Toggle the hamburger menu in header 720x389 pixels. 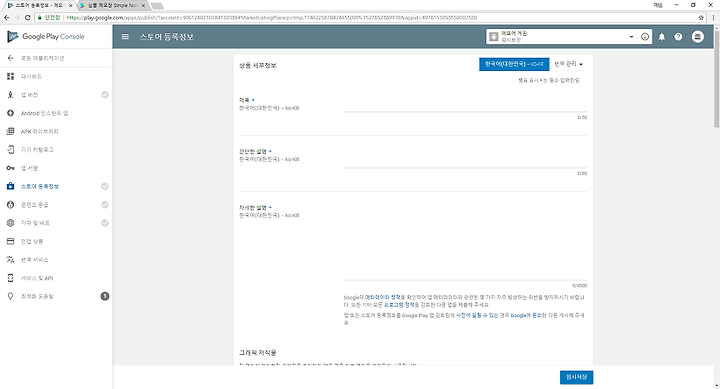(x=125, y=37)
